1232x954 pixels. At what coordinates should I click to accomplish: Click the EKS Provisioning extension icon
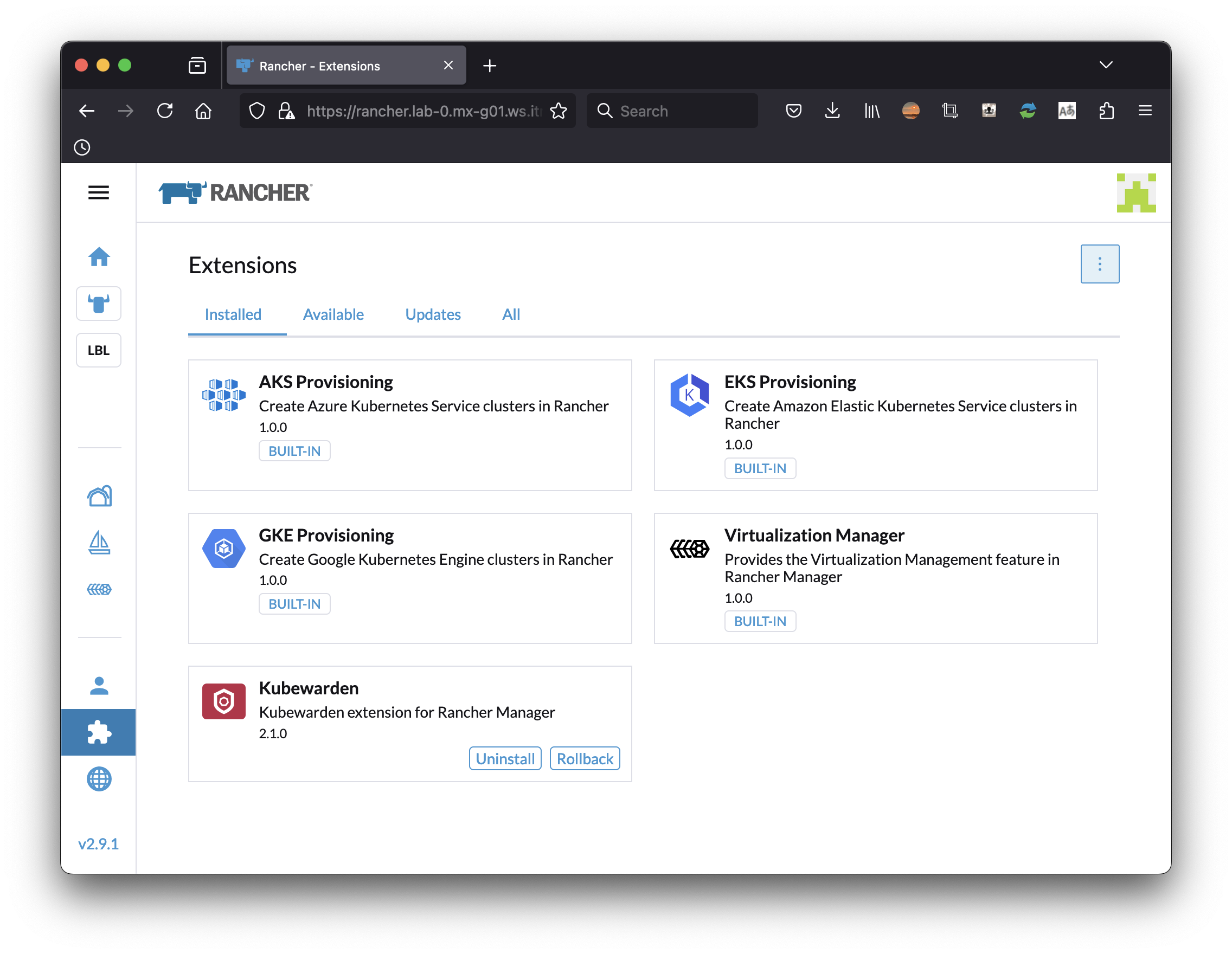click(x=689, y=395)
